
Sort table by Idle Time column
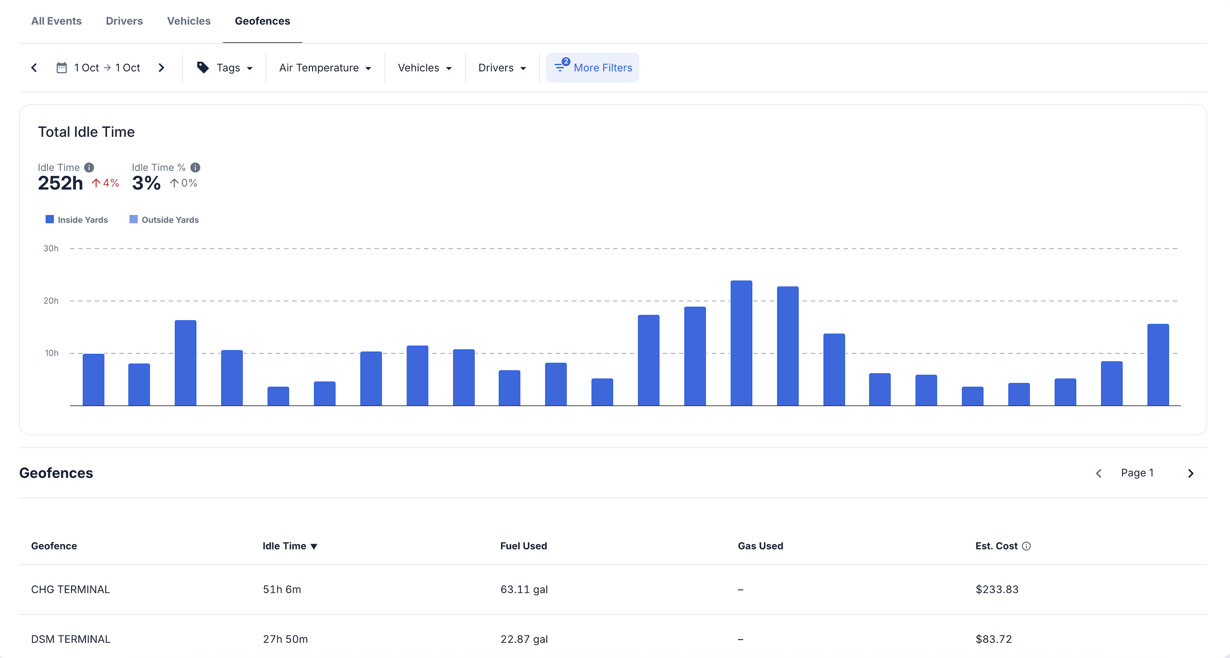click(x=289, y=546)
